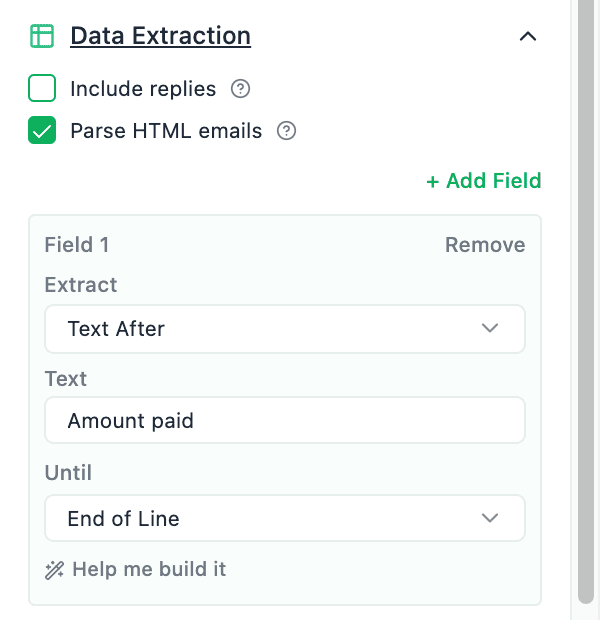Click the Data Extraction heading link
Image resolution: width=600 pixels, height=620 pixels.
click(161, 36)
